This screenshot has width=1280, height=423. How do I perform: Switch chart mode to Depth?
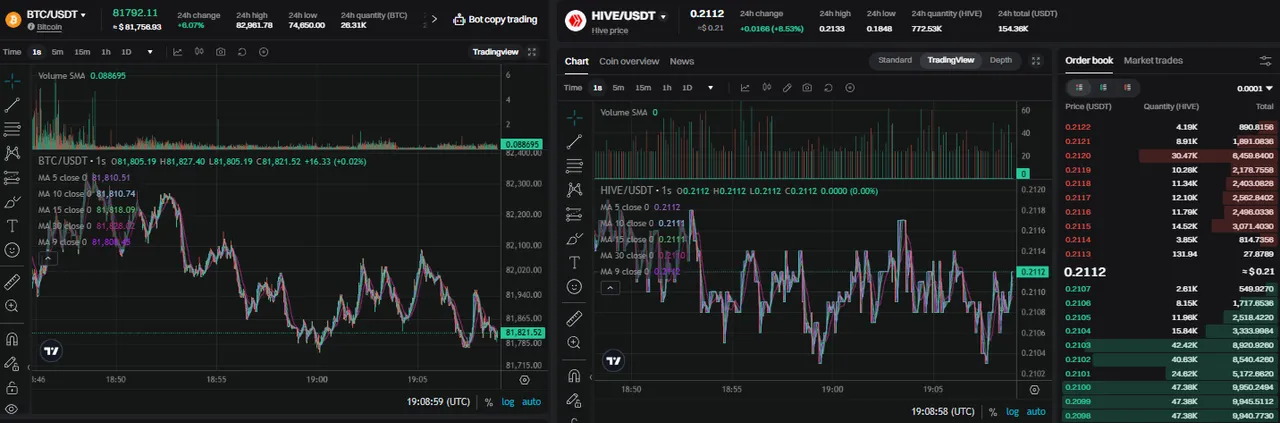click(x=1000, y=60)
